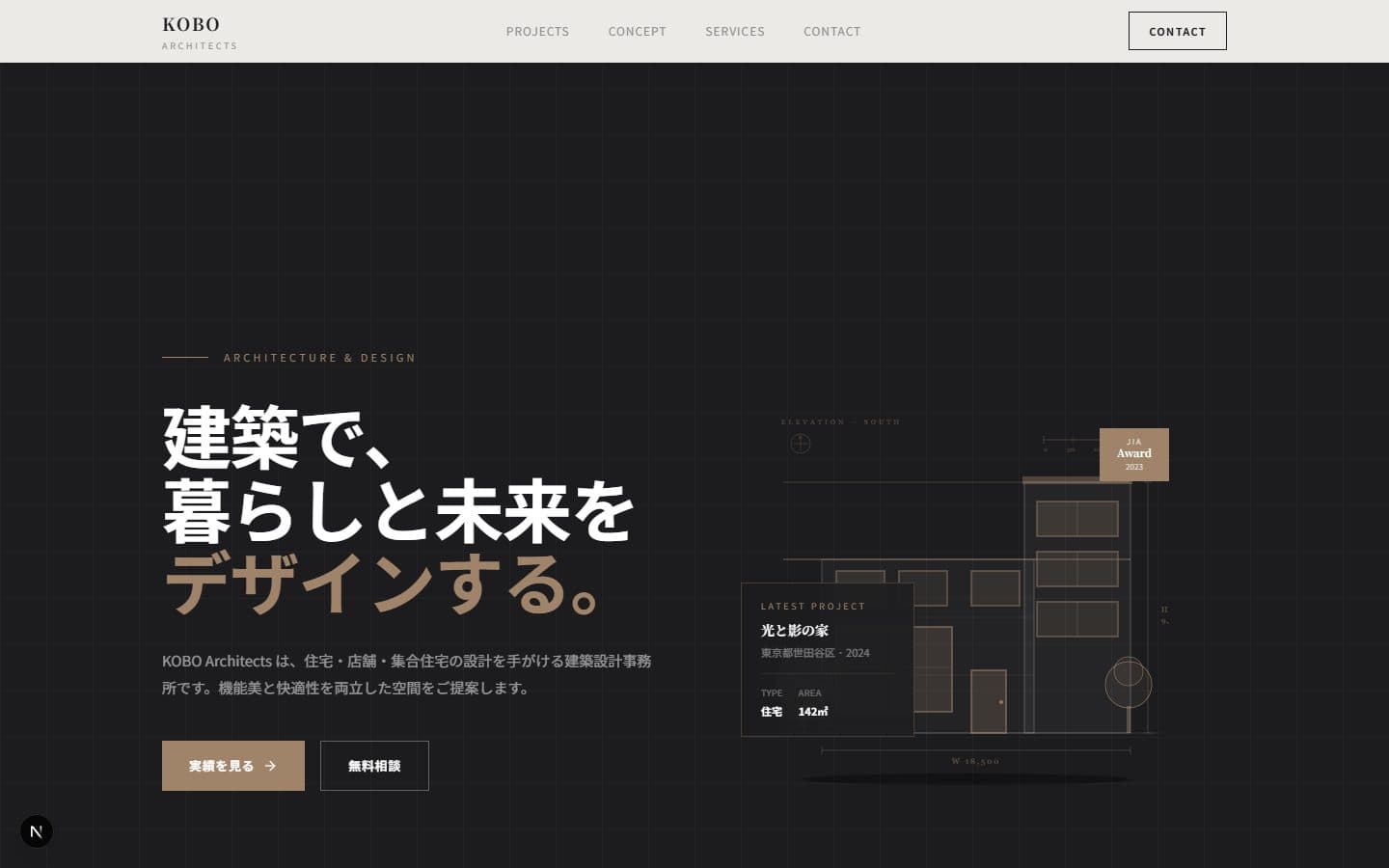
Task: Click the ELEVATION — SOUTH caption
Action: tap(840, 421)
